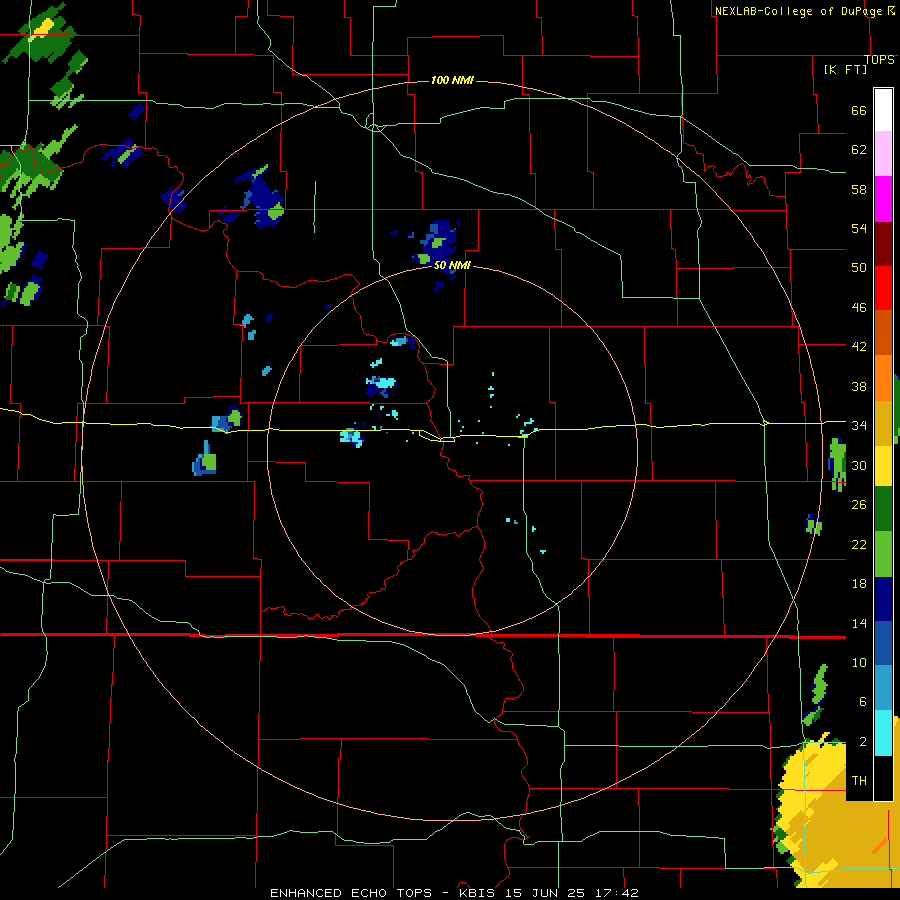The width and height of the screenshot is (900, 900).
Task: Pick the bright yellow legend swatch
Action: point(883,466)
